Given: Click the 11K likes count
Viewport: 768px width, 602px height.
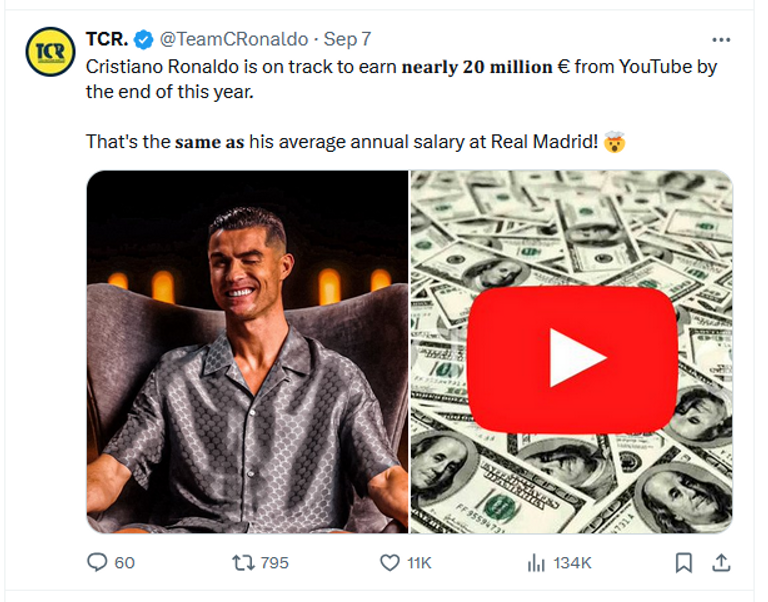Looking at the screenshot, I should (x=419, y=563).
